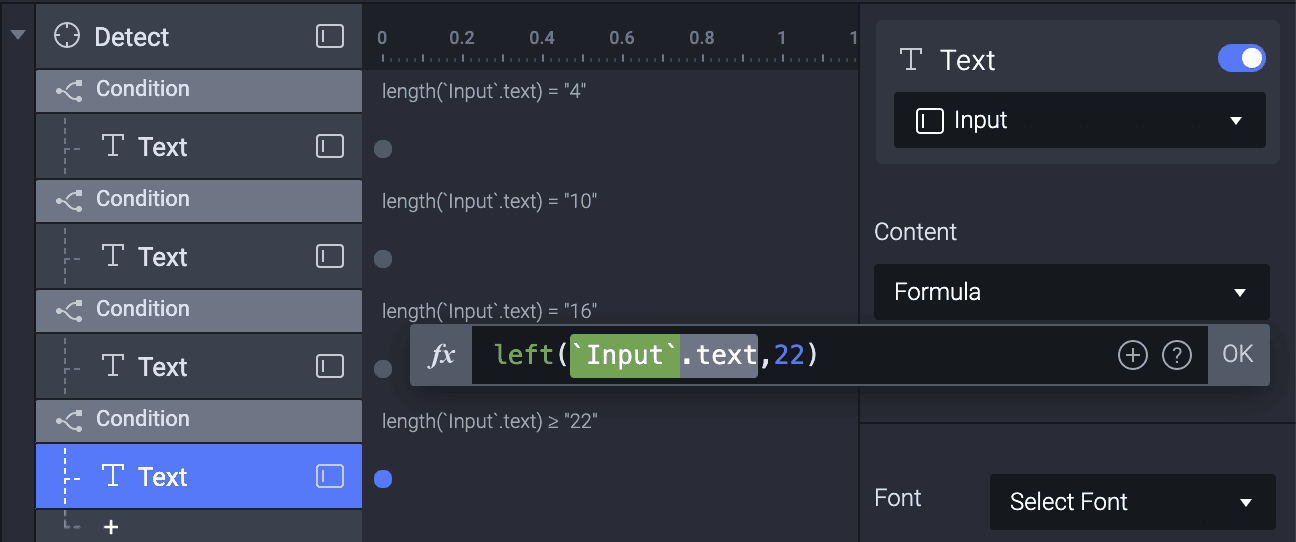1296x542 pixels.
Task: Click the Detect target icon
Action: pyautogui.click(x=67, y=37)
